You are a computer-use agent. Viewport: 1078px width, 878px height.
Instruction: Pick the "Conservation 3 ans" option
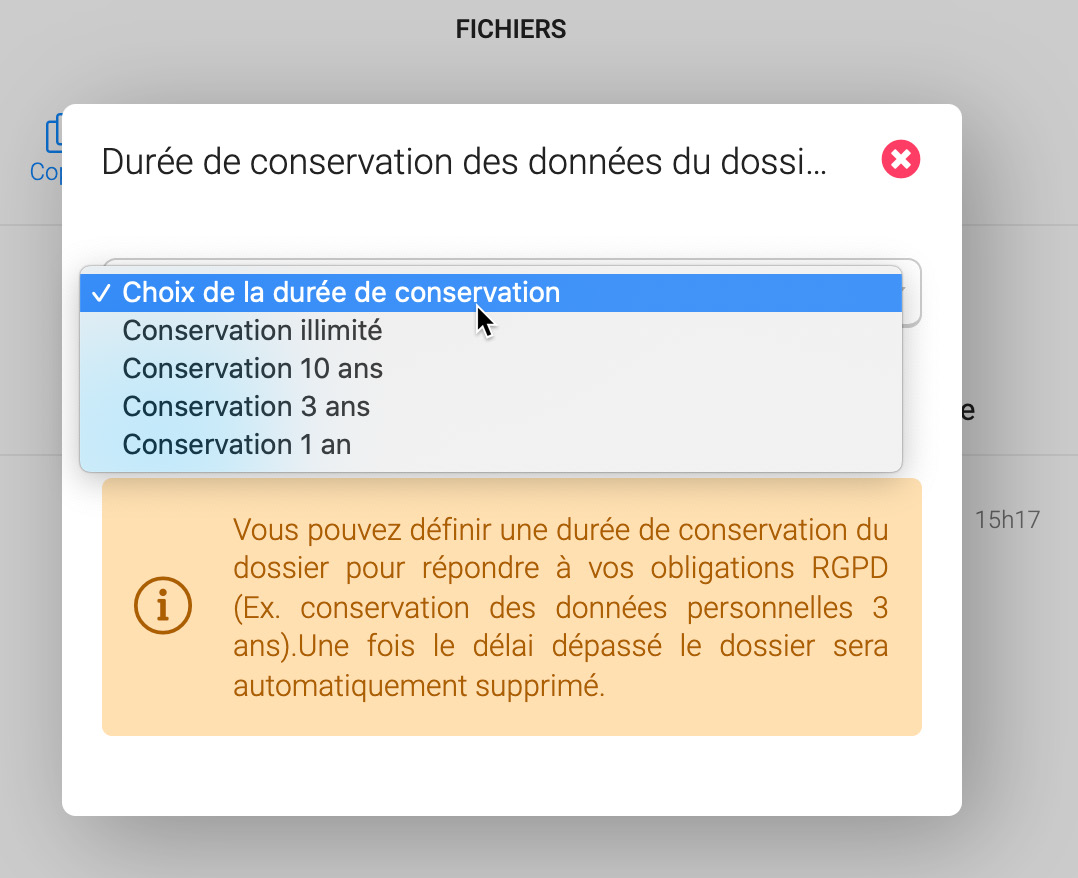click(x=246, y=407)
